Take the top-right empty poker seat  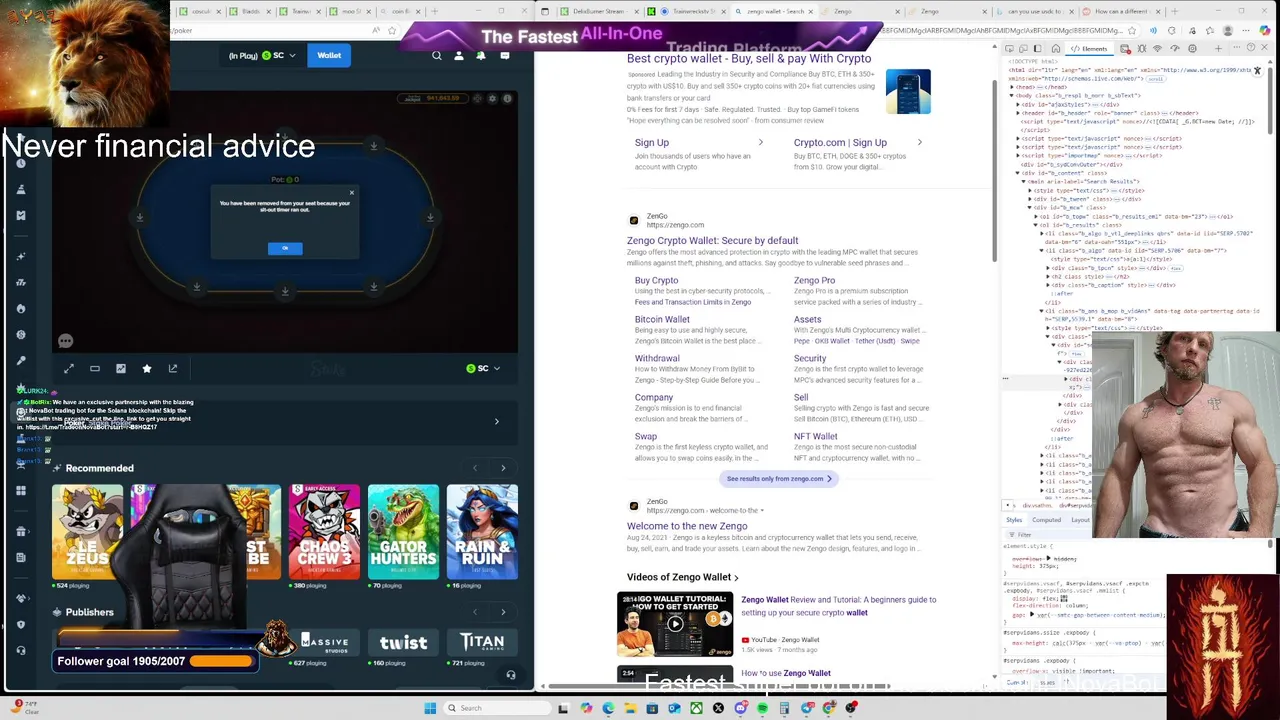click(x=374, y=146)
